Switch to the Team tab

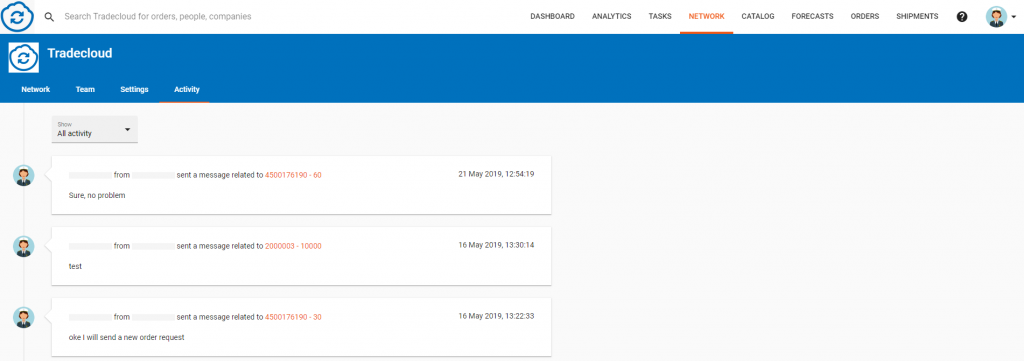point(85,89)
